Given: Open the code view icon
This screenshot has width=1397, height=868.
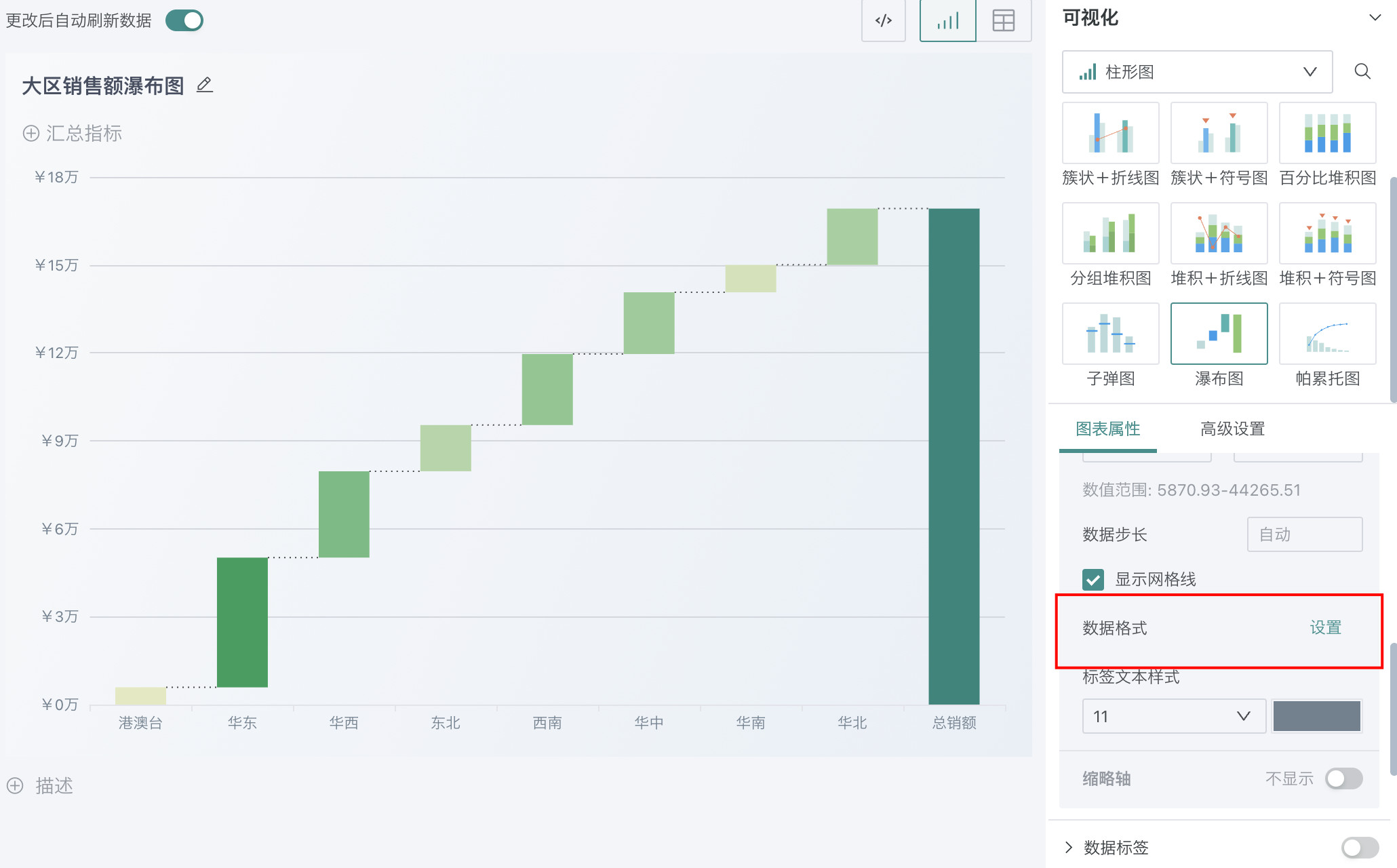Looking at the screenshot, I should coord(883,20).
